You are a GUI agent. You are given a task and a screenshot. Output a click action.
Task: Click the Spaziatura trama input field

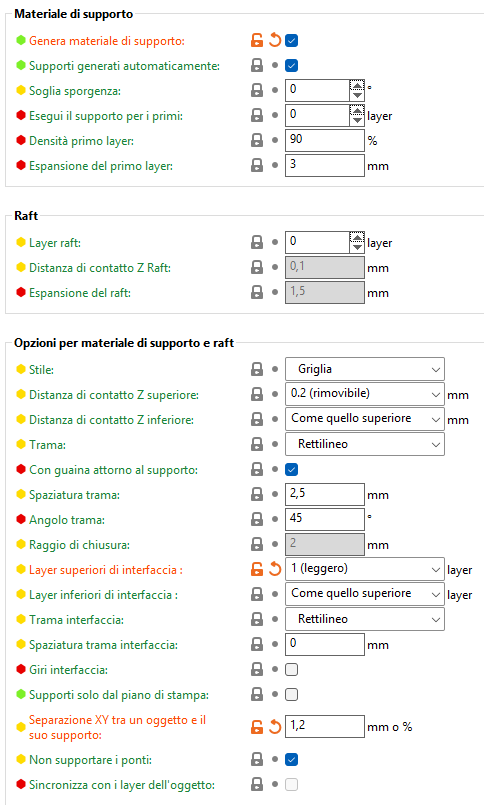tap(324, 494)
